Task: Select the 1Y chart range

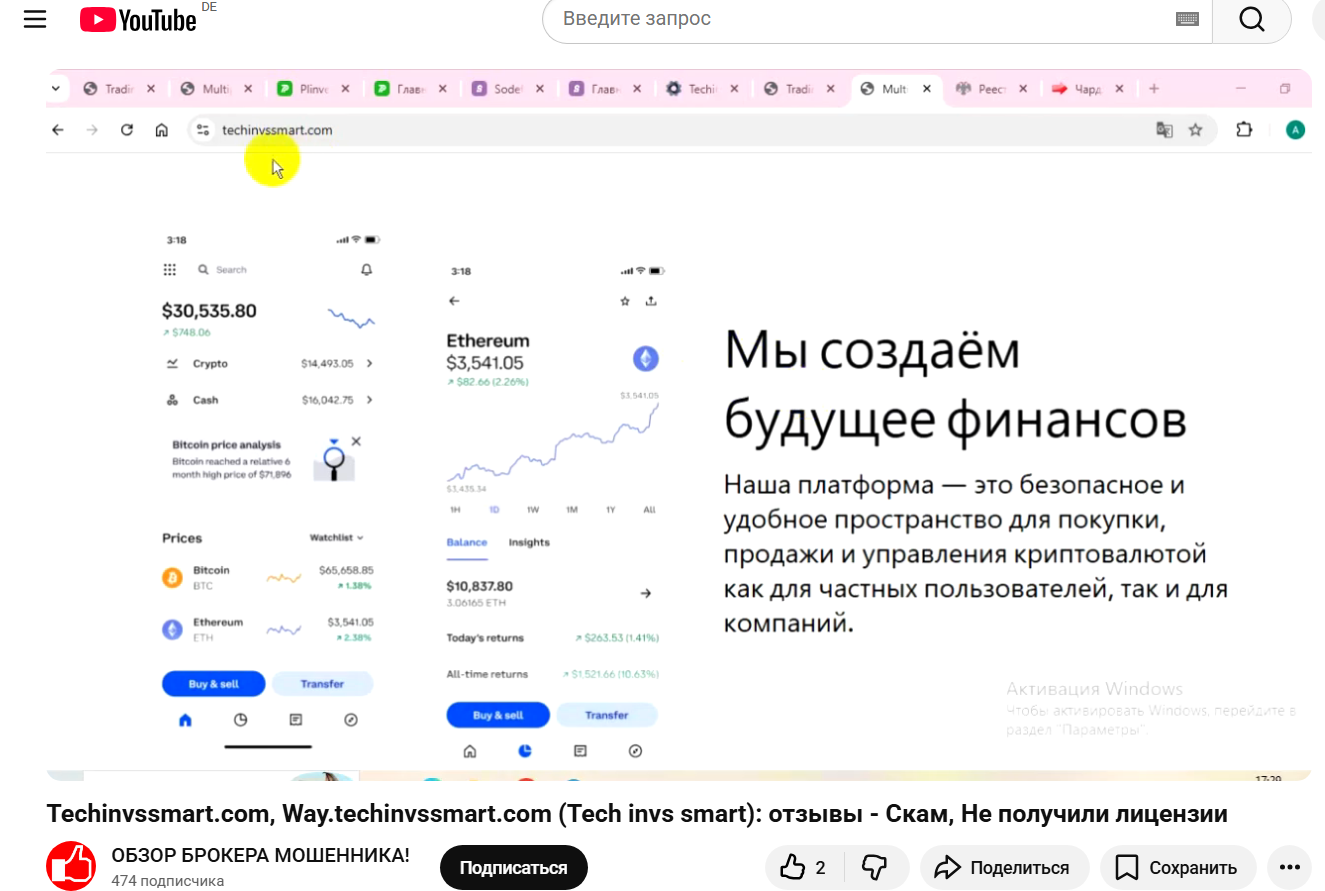Action: click(611, 510)
